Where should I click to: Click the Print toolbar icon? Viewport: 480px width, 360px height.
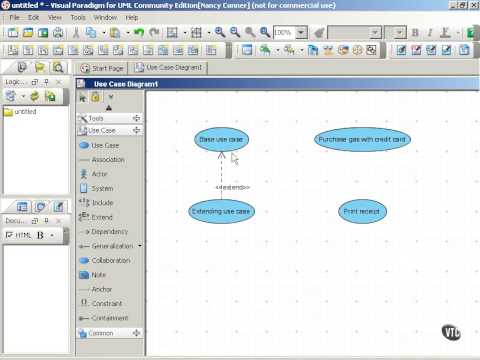point(58,33)
